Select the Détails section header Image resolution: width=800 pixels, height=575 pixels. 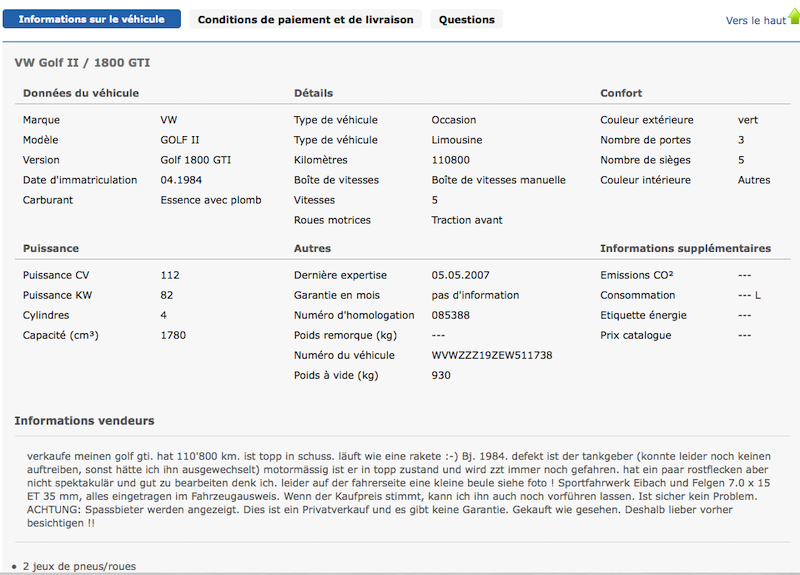[313, 93]
